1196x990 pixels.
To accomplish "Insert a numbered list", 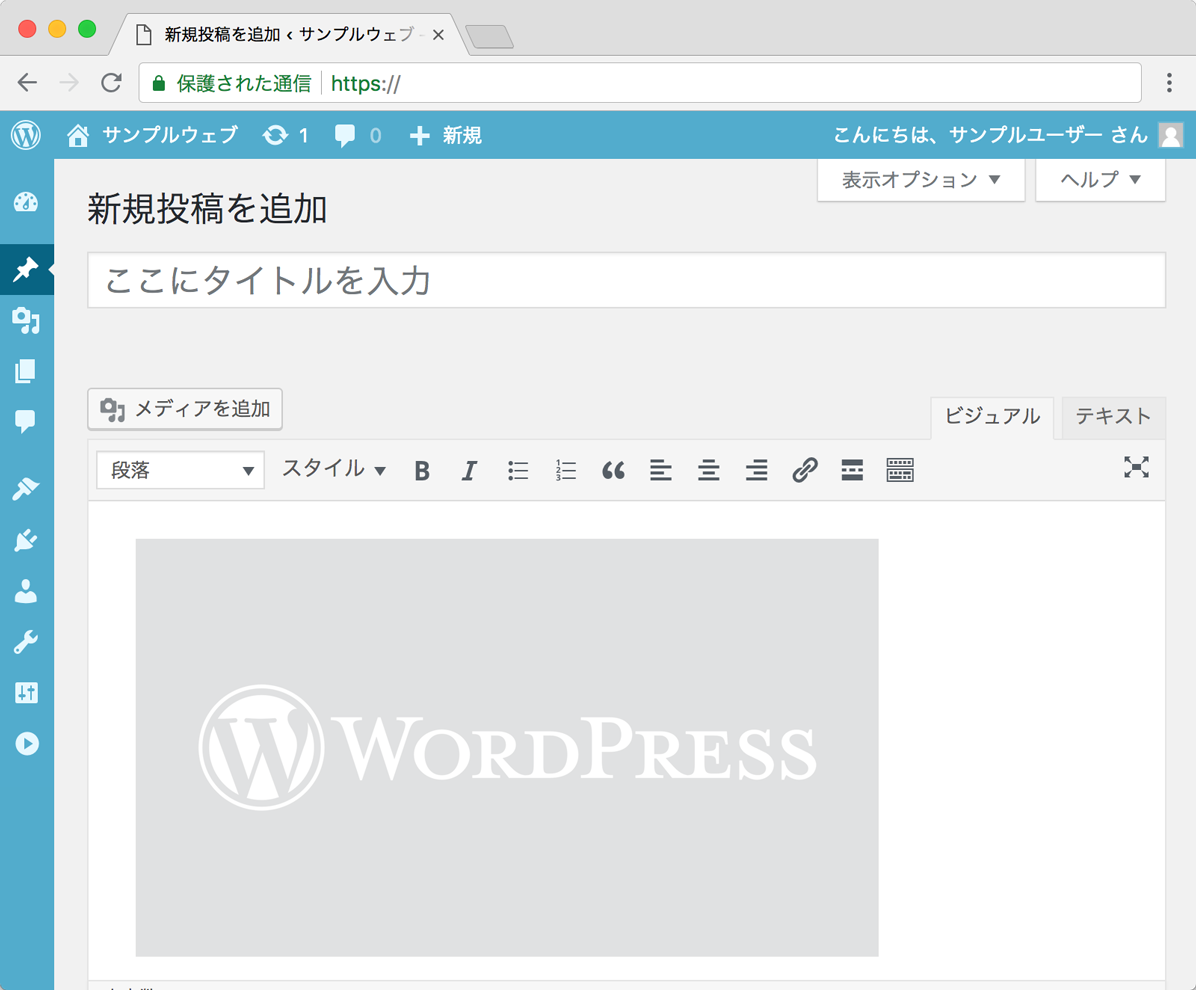I will pos(565,471).
